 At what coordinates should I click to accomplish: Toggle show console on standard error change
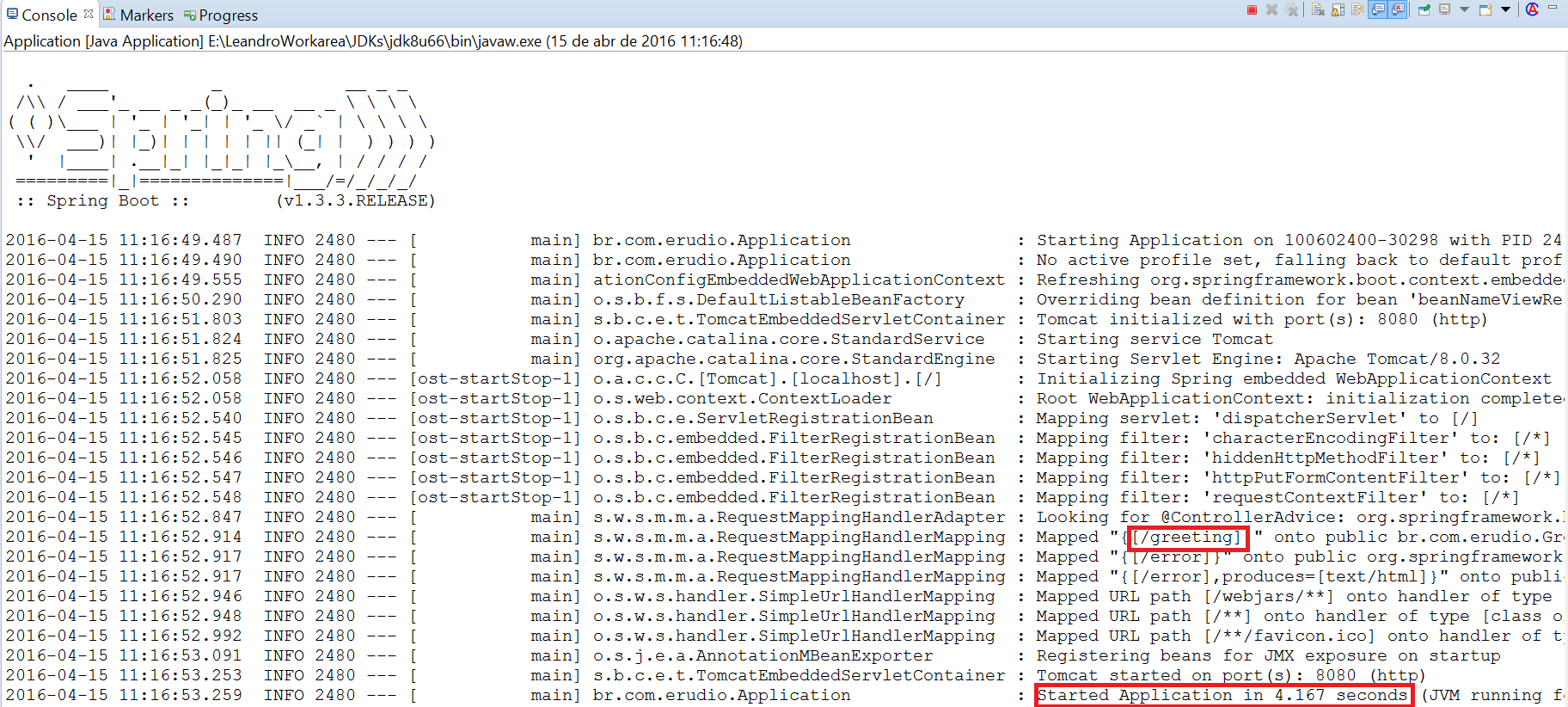tap(1399, 10)
